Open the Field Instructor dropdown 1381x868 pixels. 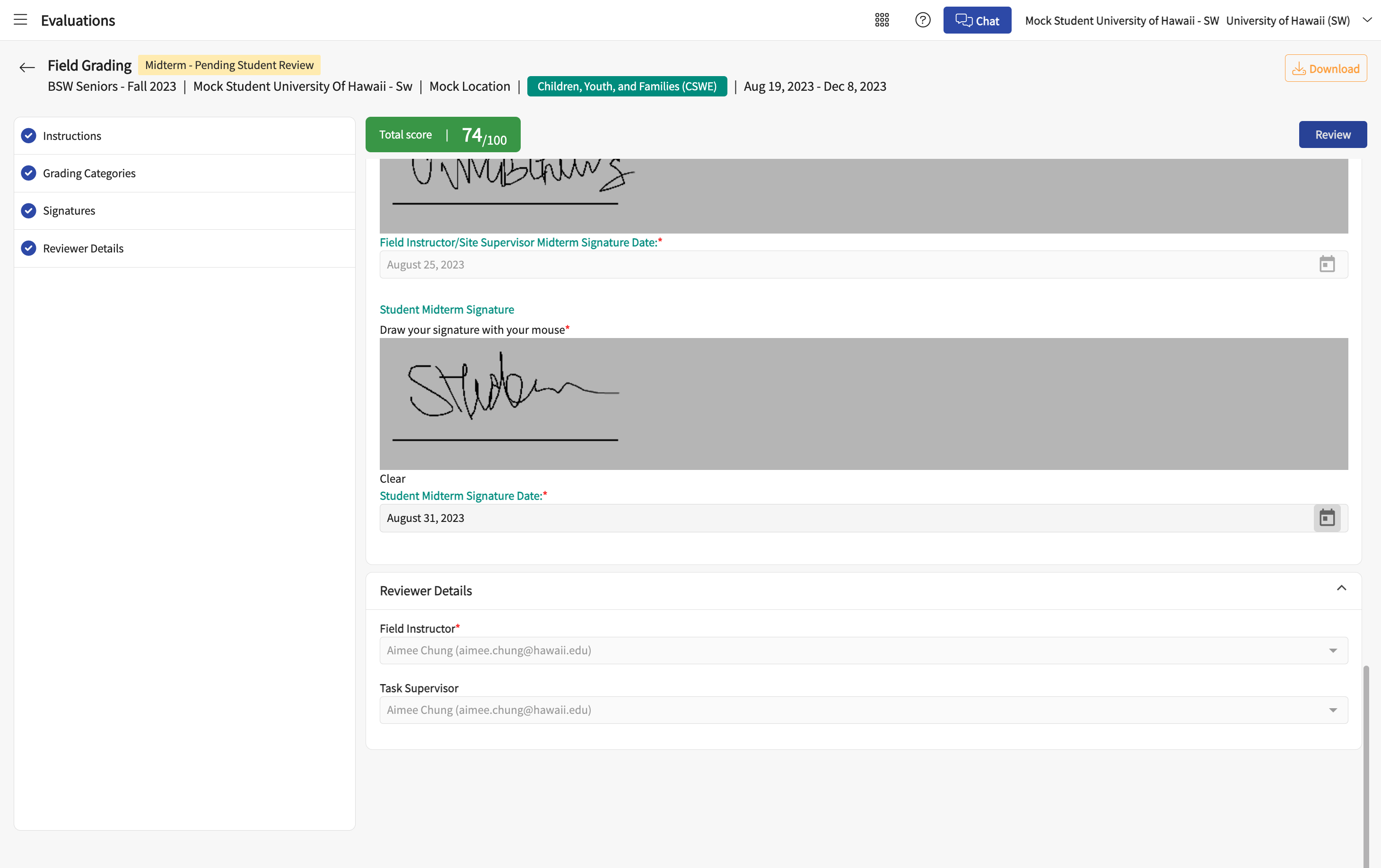[863, 650]
